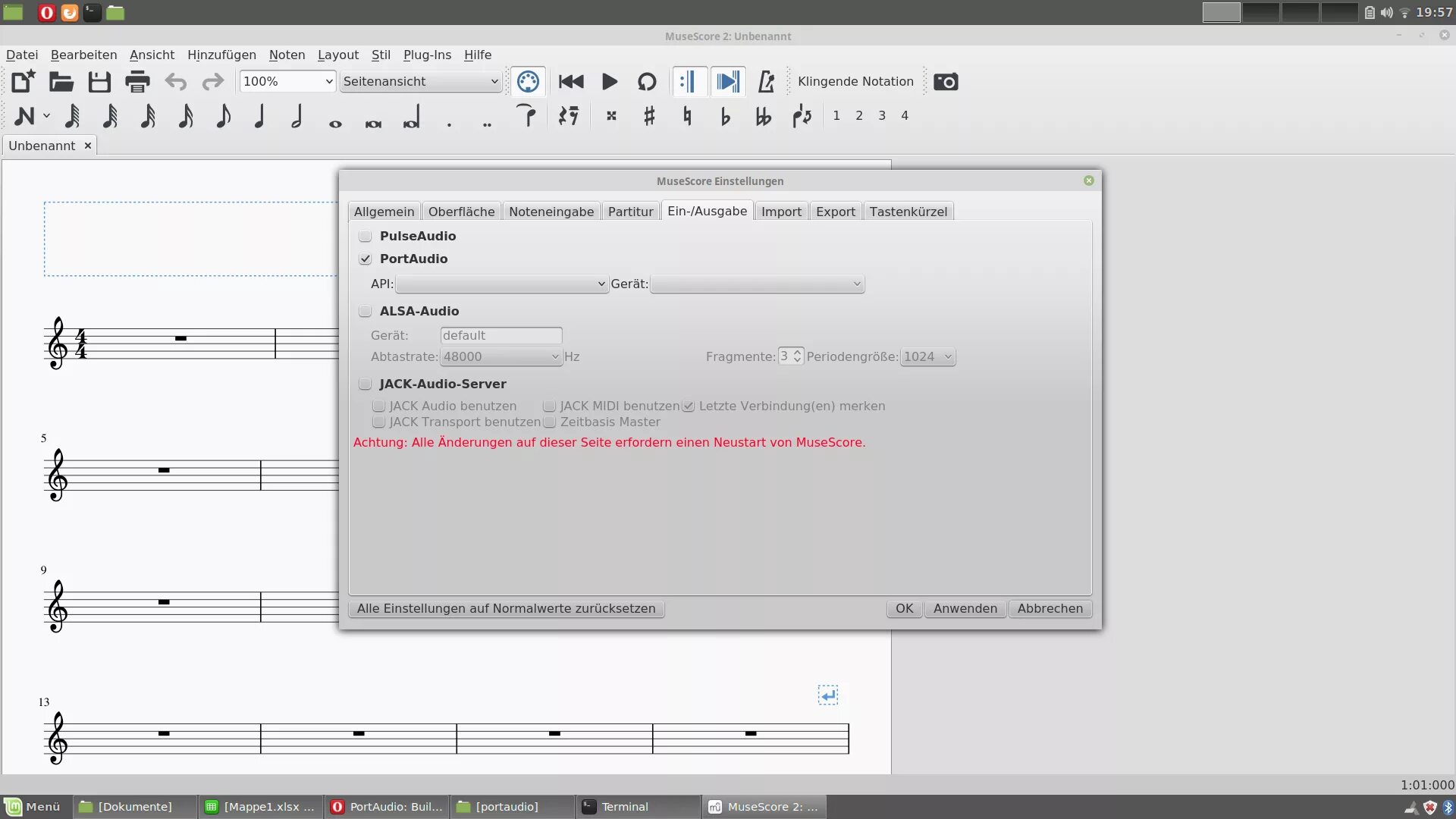Enable the PulseAudio checkbox
Image resolution: width=1456 pixels, height=819 pixels.
[366, 236]
